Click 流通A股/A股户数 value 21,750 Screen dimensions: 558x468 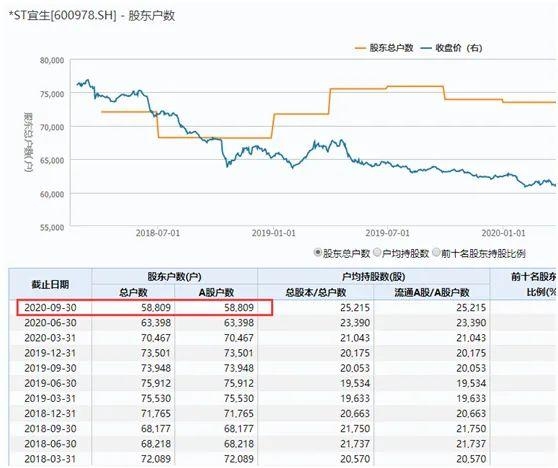(471, 428)
